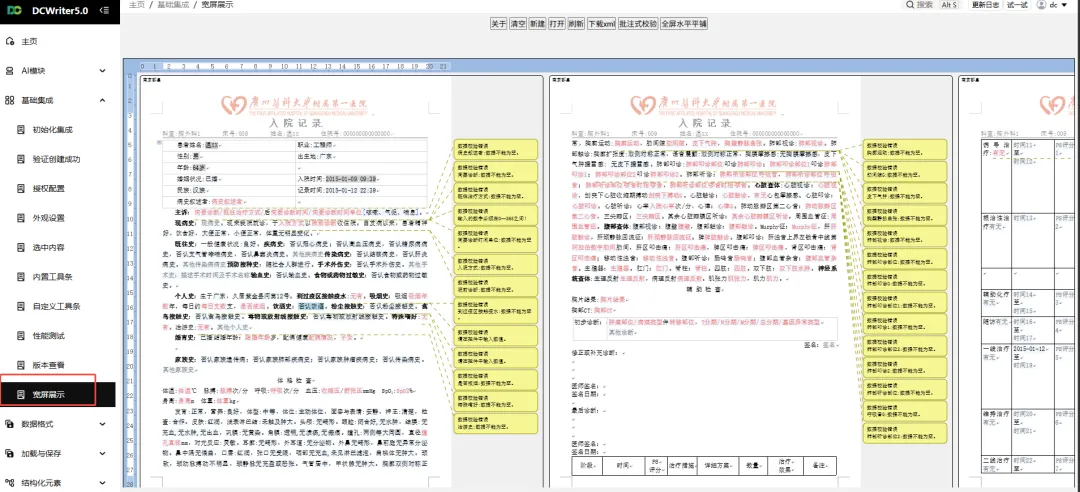Click the 入院记录 title on first page
This screenshot has width=1080, height=492.
click(x=295, y=123)
